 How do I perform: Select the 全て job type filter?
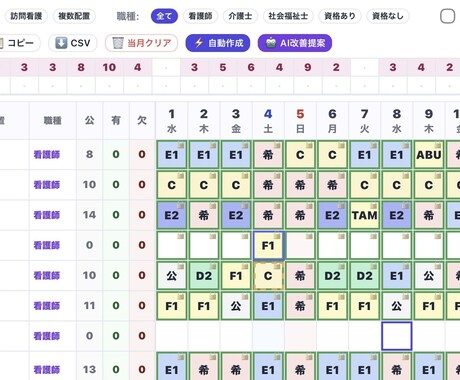(x=164, y=16)
